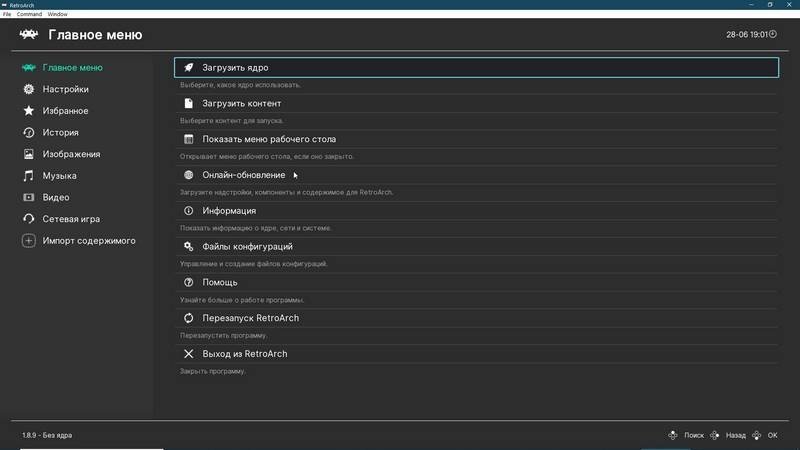Click the rocket icon beside Загрузить ядро

tap(188, 68)
